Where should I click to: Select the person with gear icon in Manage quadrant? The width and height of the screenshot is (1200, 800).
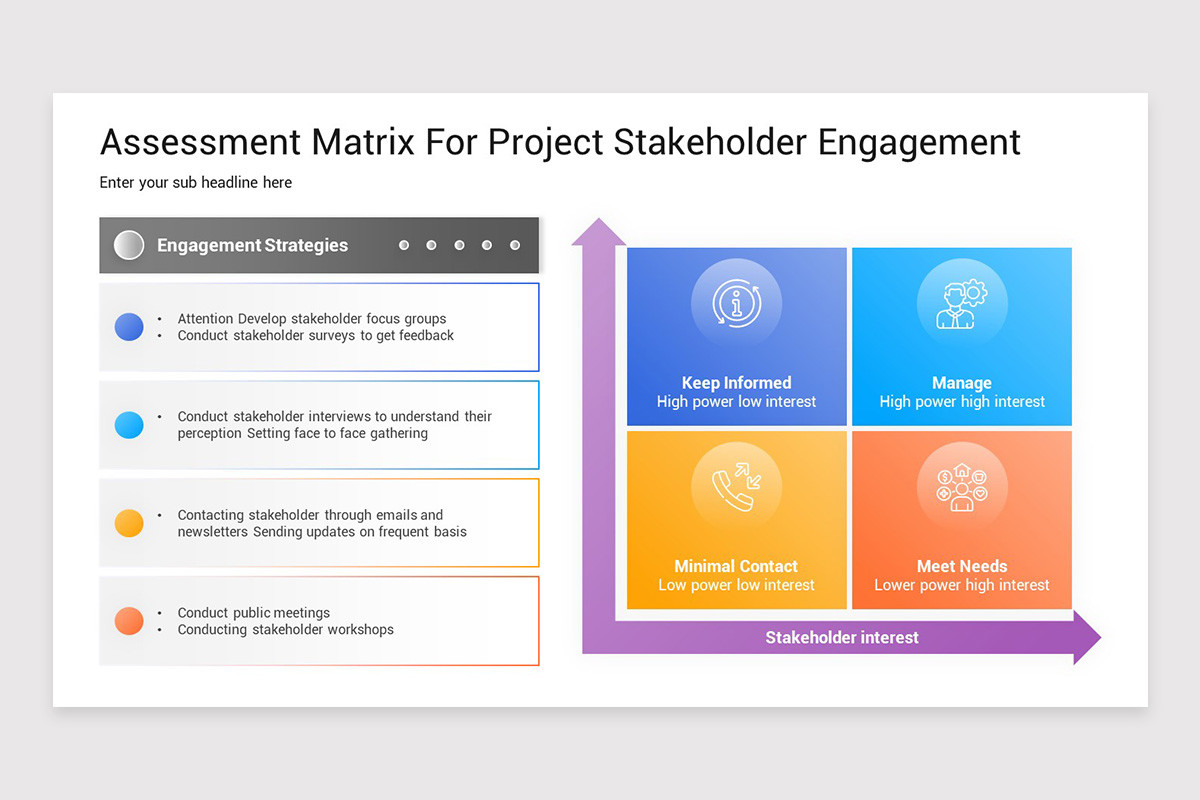pos(961,301)
